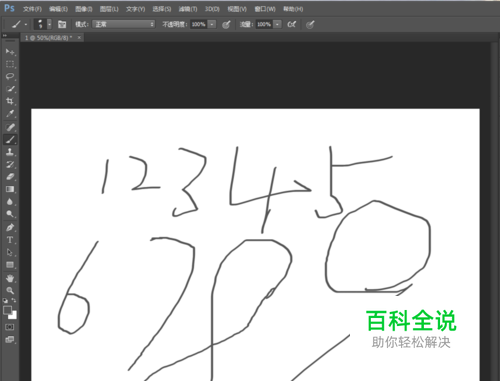Reset default foreground and background colors

[x=5, y=300]
